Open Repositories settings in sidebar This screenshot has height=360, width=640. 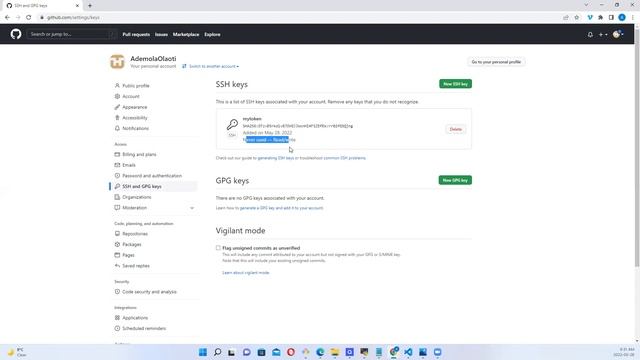pyautogui.click(x=135, y=233)
